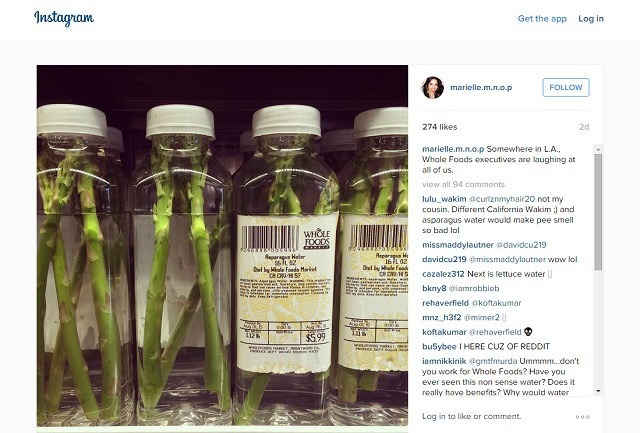Open marielle.m.n.o.p username next to avatar
The image size is (640, 433).
pos(481,87)
